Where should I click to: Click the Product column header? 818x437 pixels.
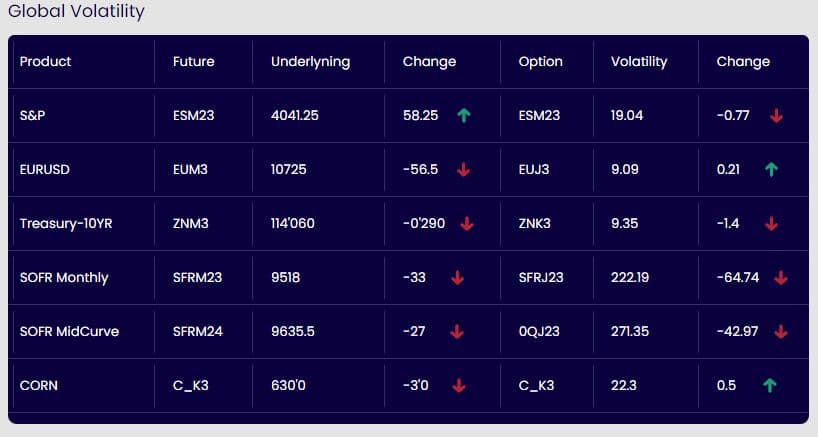click(x=46, y=62)
